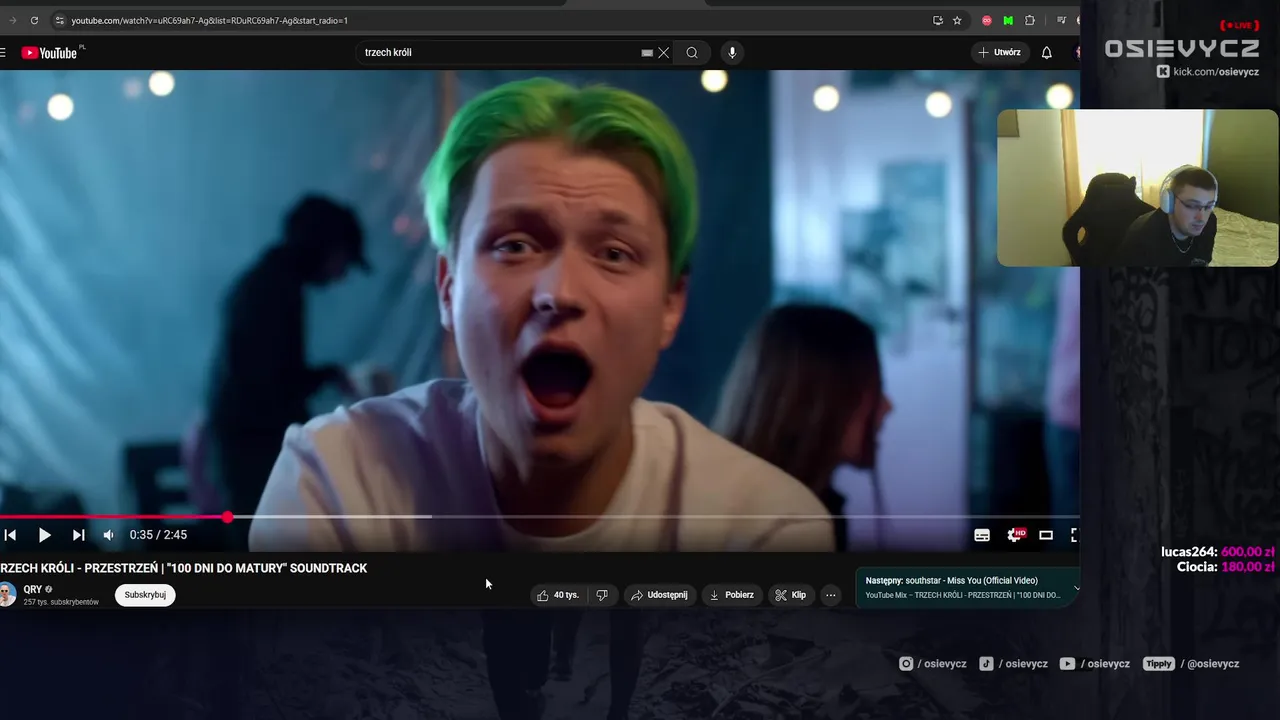Reload the browser page
Image resolution: width=1280 pixels, height=720 pixels.
coord(34,20)
